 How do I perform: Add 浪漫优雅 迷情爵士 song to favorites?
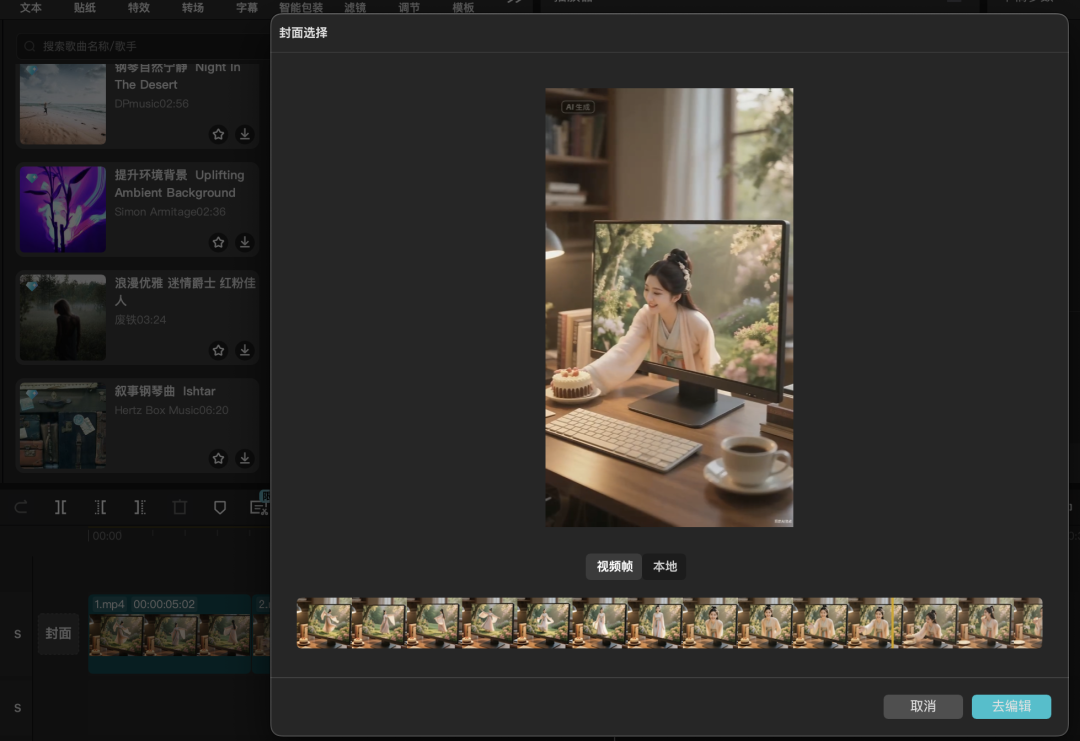click(x=218, y=350)
